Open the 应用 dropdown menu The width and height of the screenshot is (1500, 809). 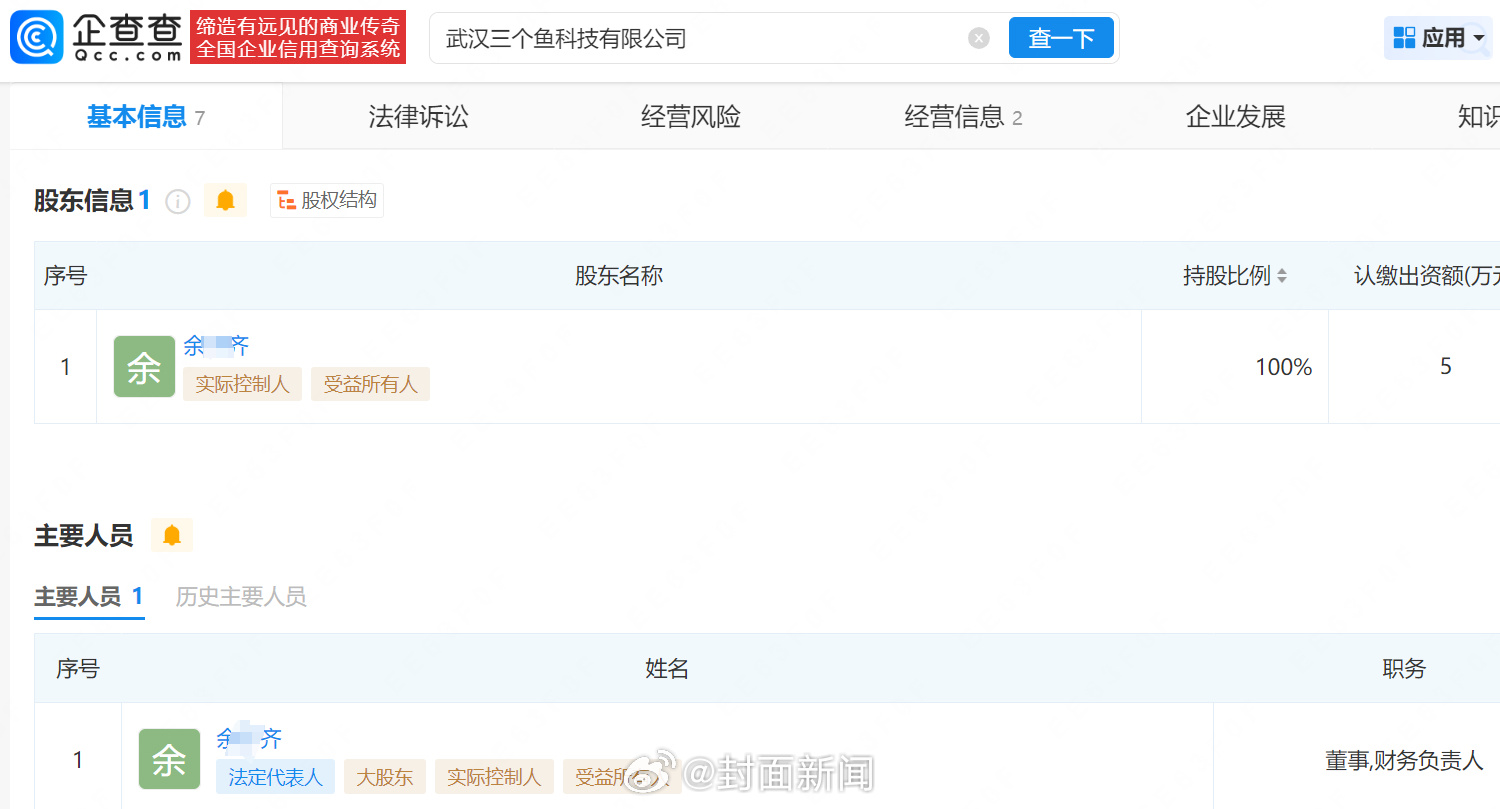1437,38
